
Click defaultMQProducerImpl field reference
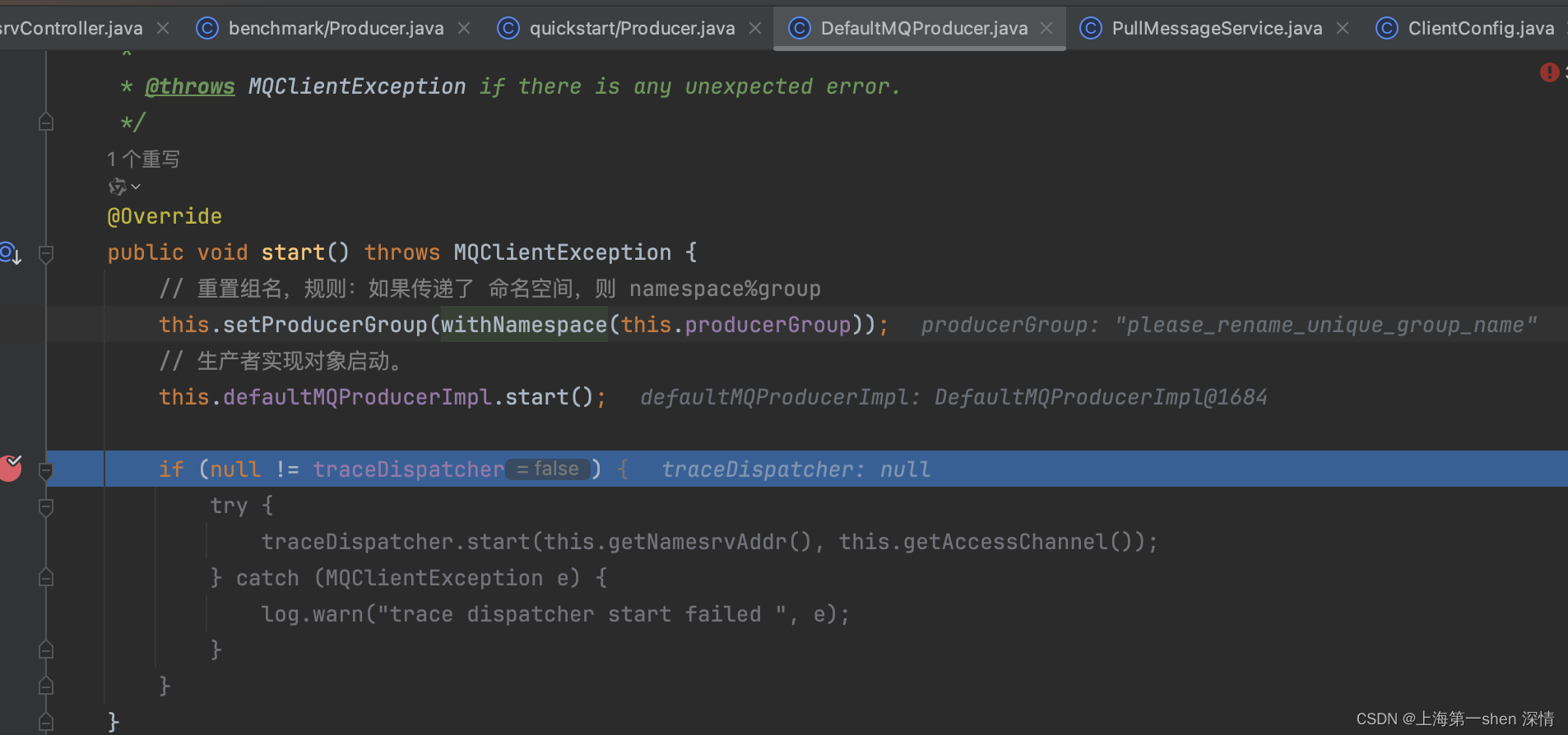(357, 397)
